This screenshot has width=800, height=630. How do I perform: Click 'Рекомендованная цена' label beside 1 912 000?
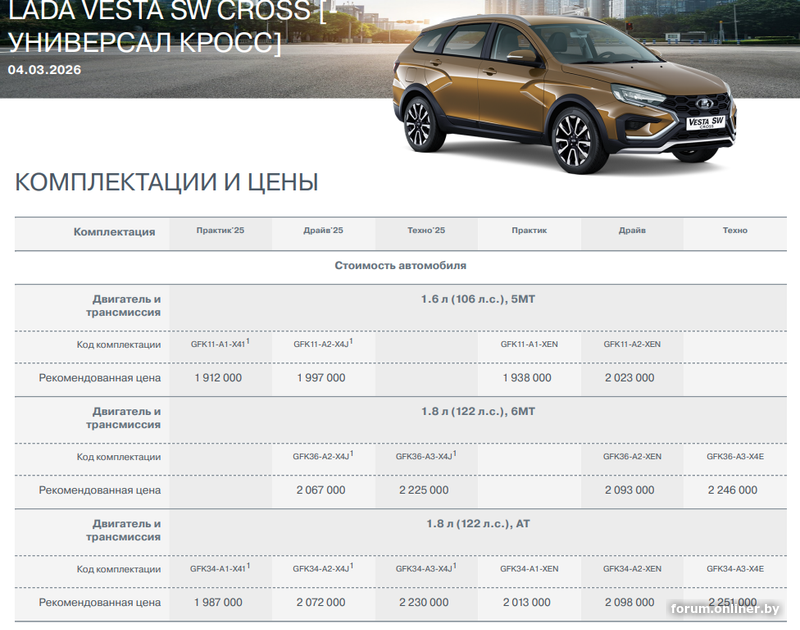coord(99,378)
